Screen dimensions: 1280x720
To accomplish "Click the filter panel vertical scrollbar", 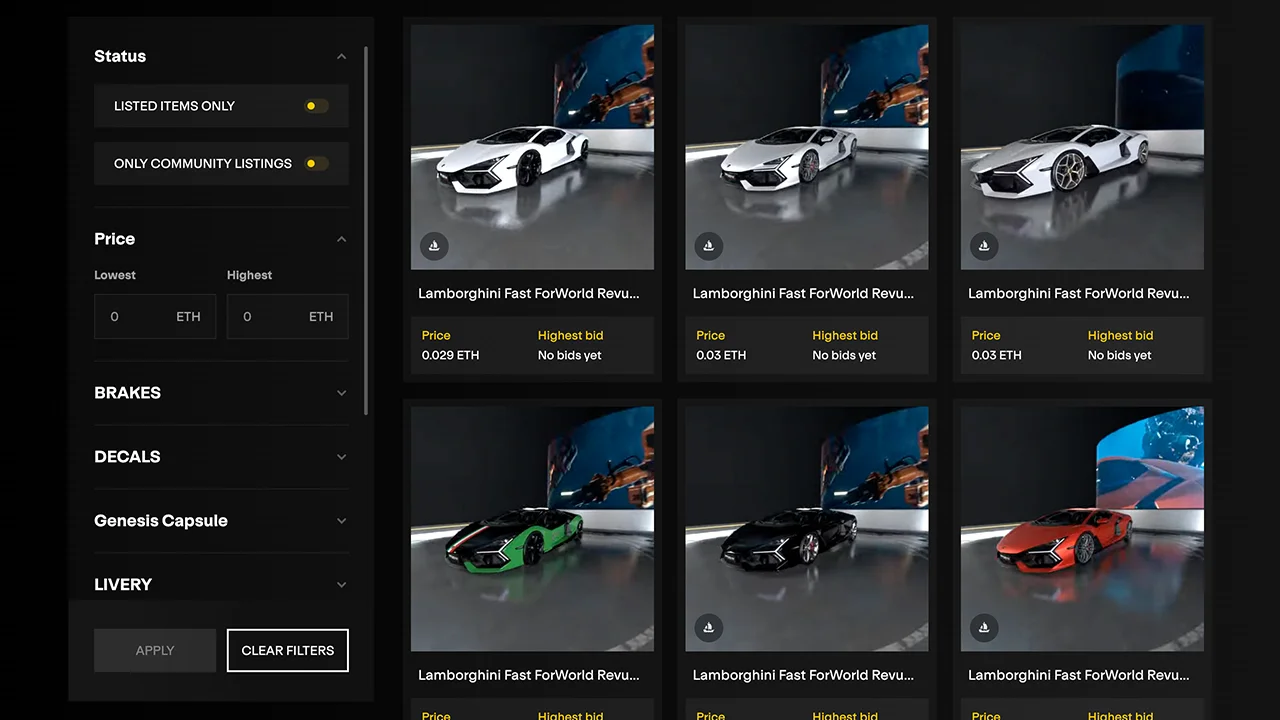I will tap(366, 230).
